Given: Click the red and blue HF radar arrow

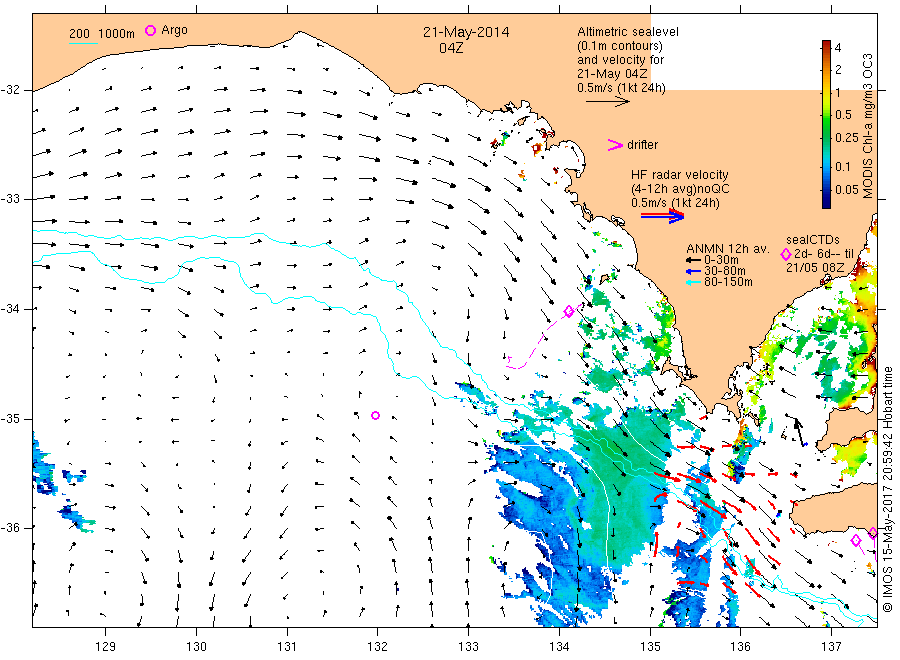Looking at the screenshot, I should tap(663, 216).
